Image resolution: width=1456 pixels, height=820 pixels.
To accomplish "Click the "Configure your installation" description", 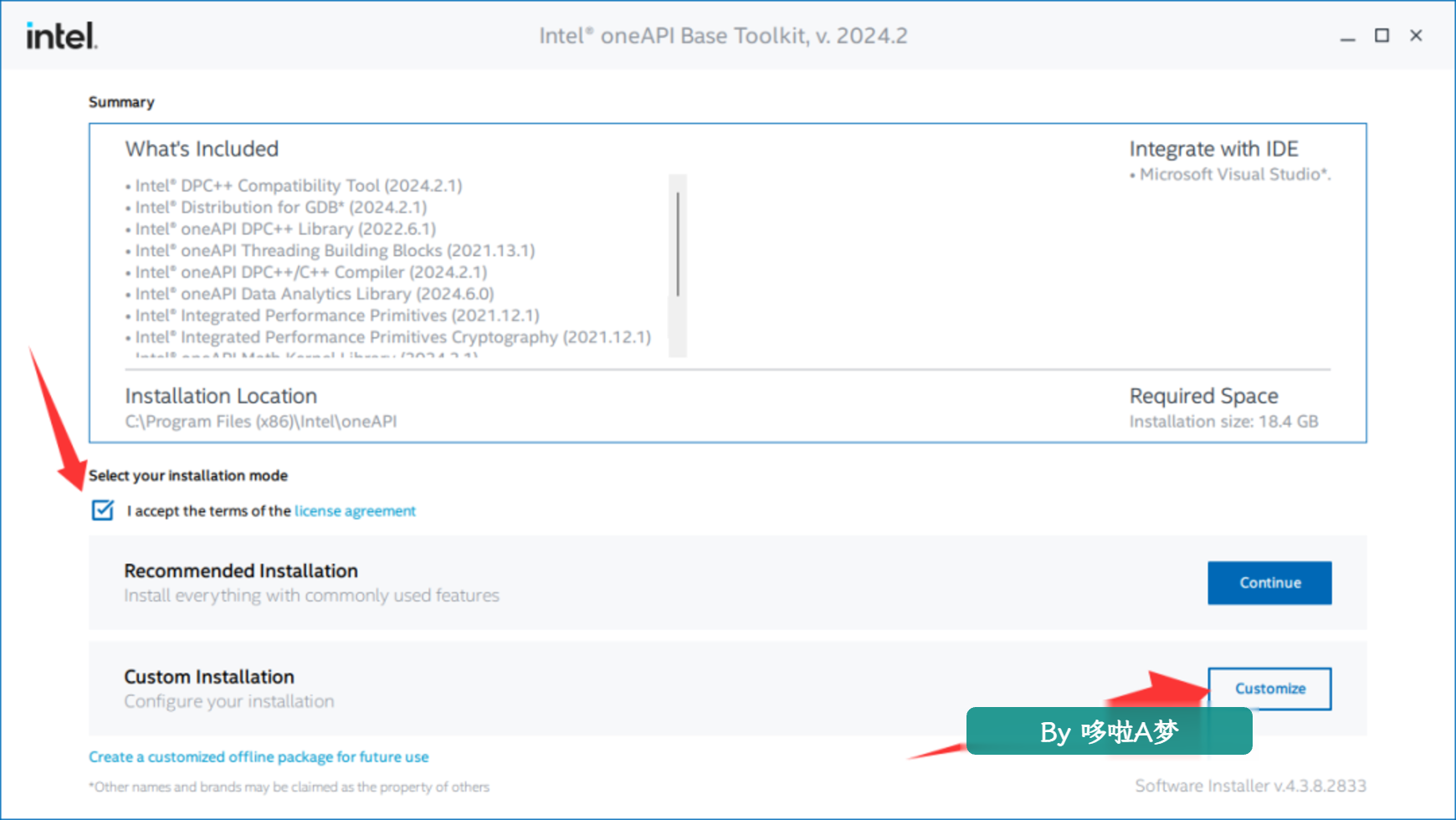I will tap(229, 701).
